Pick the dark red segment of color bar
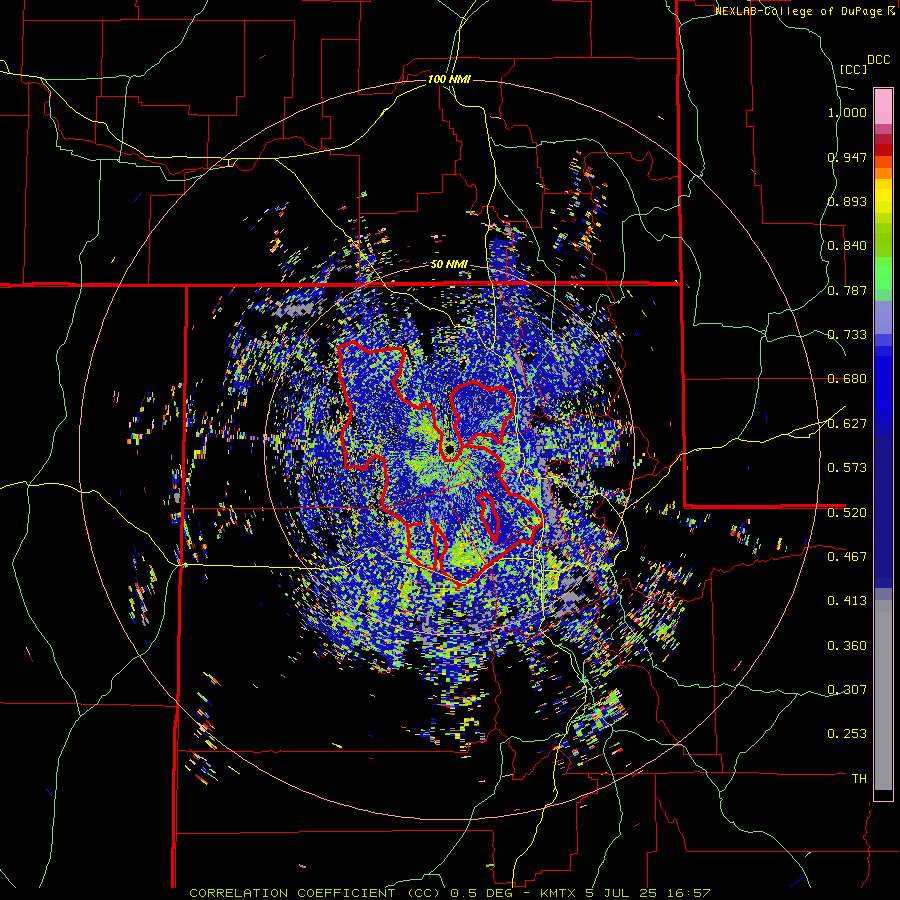 [x=883, y=150]
